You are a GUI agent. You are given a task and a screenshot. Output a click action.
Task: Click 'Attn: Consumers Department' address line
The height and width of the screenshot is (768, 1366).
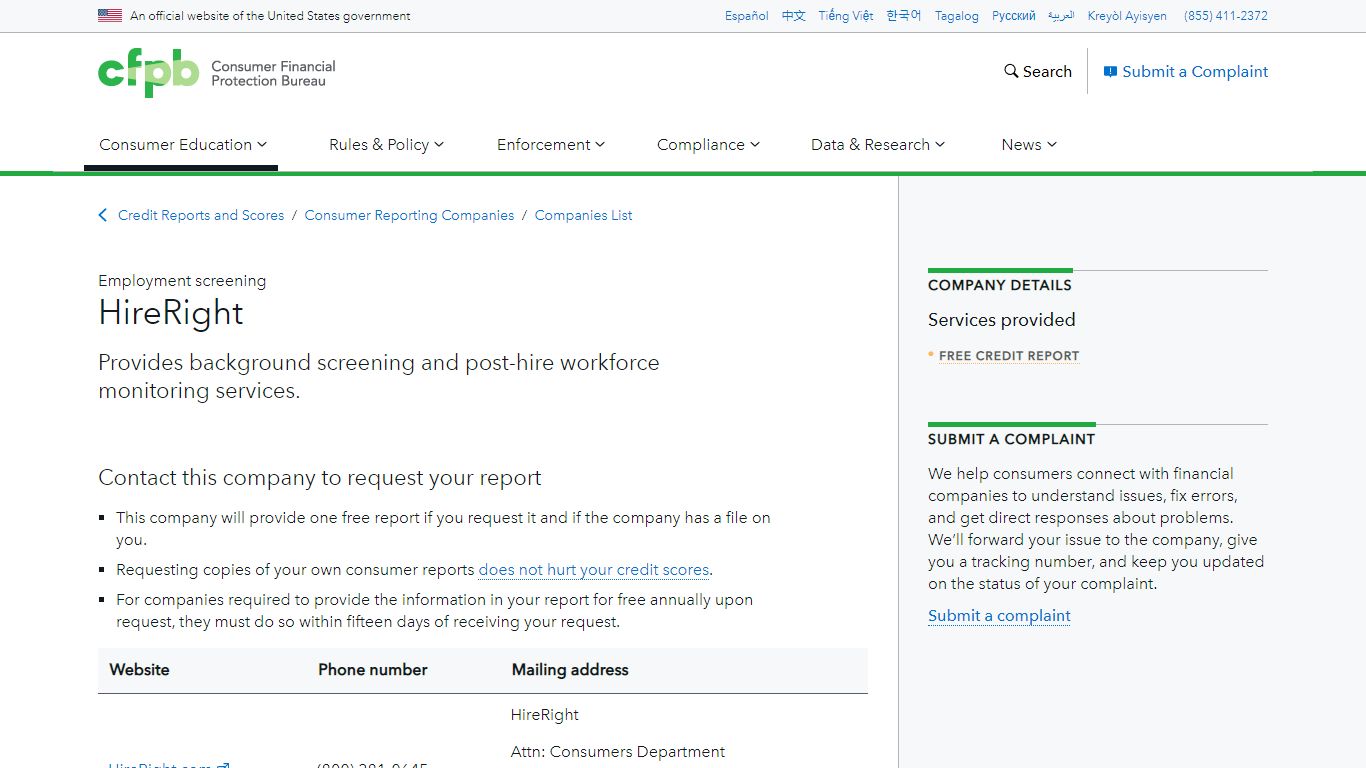618,752
